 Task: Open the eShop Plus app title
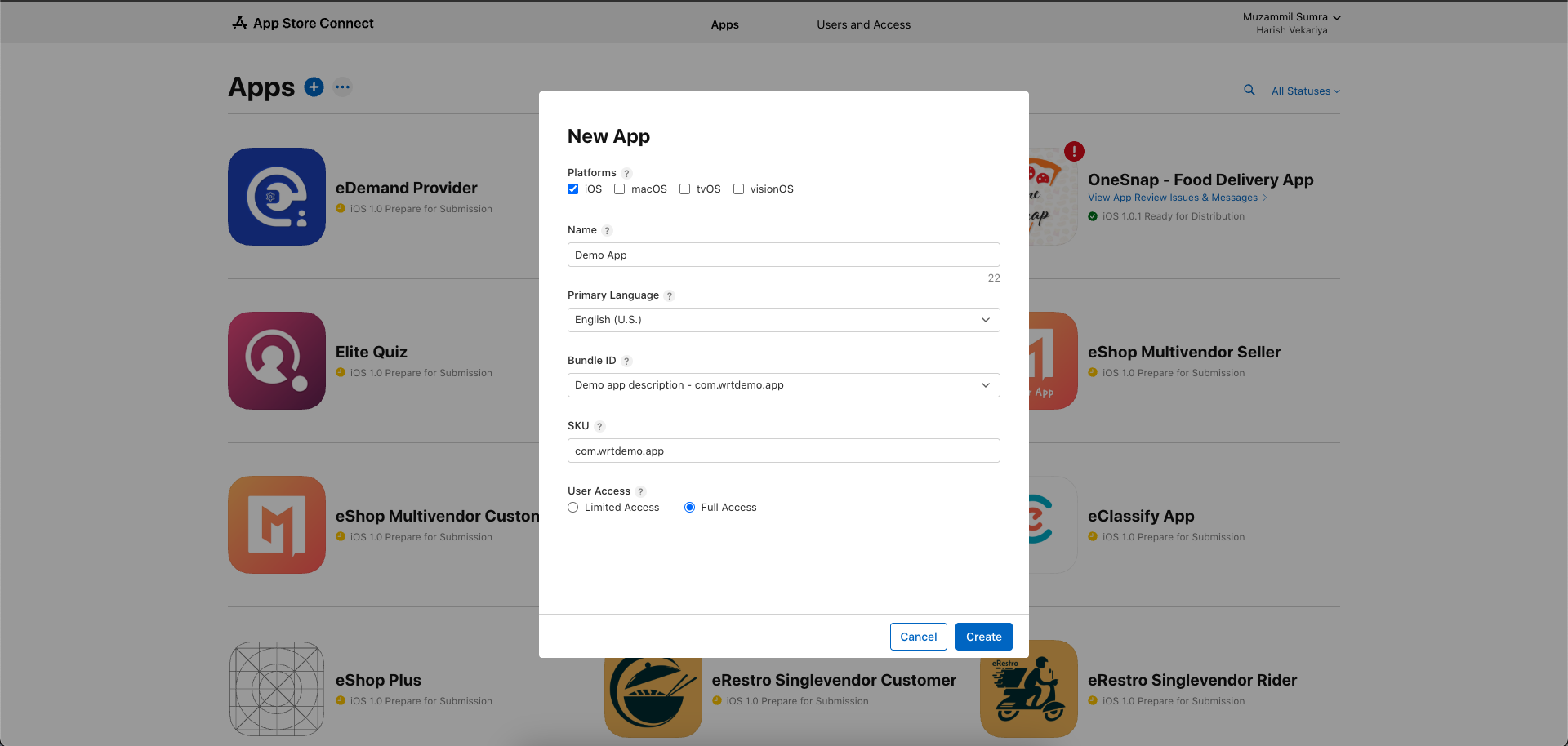[379, 680]
